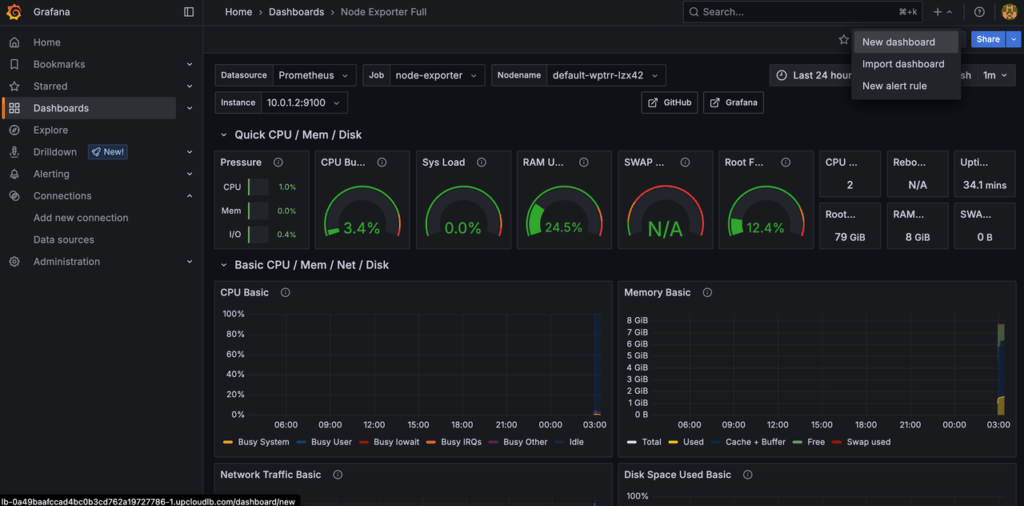
Task: Click the Dashboards grid icon in sidebar
Action: coord(14,108)
